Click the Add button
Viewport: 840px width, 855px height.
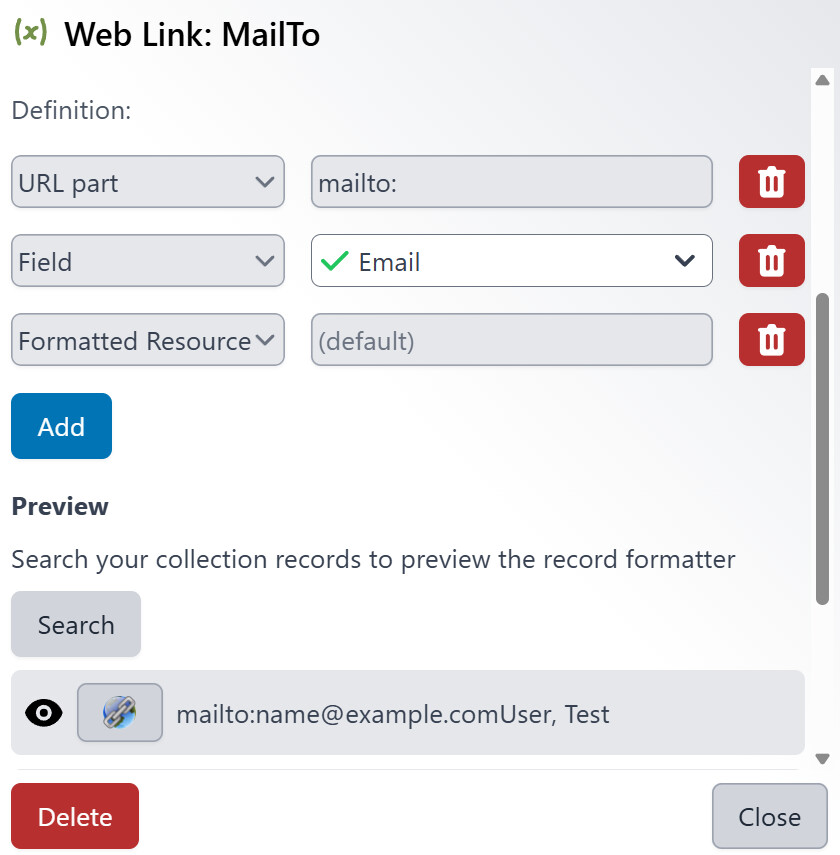coord(62,426)
